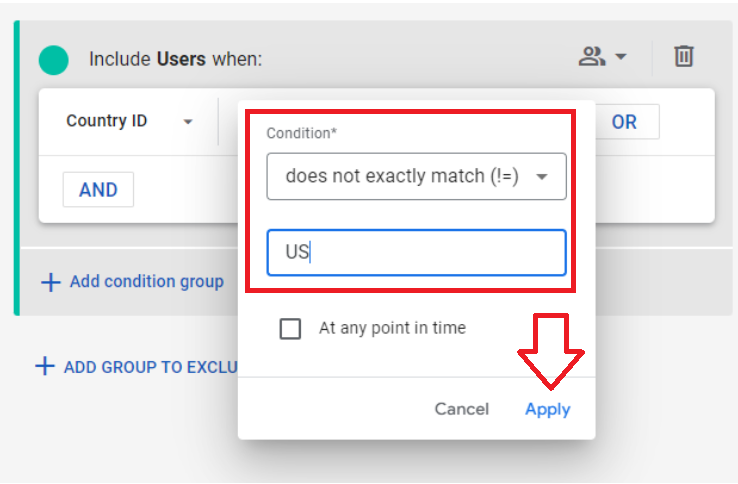Click the Apply button
This screenshot has width=738, height=484.
(547, 409)
